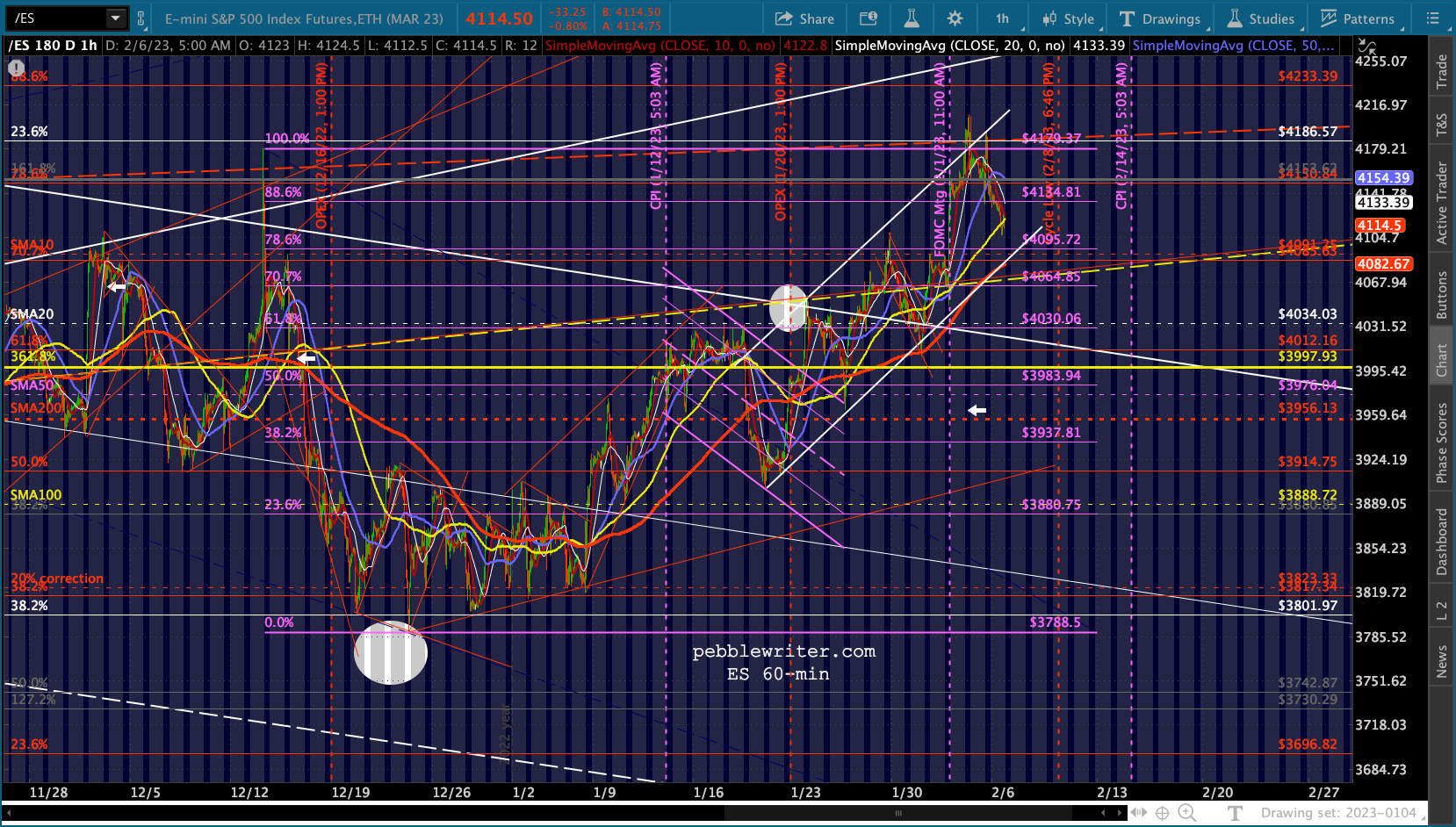The height and width of the screenshot is (827, 1456).
Task: Open the instrument info card icon
Action: click(x=868, y=18)
